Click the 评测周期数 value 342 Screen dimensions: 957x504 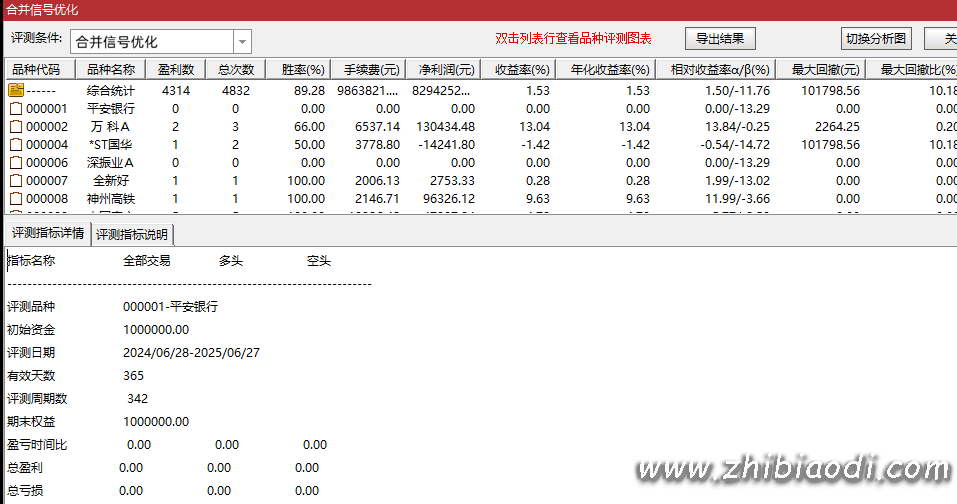(x=137, y=399)
